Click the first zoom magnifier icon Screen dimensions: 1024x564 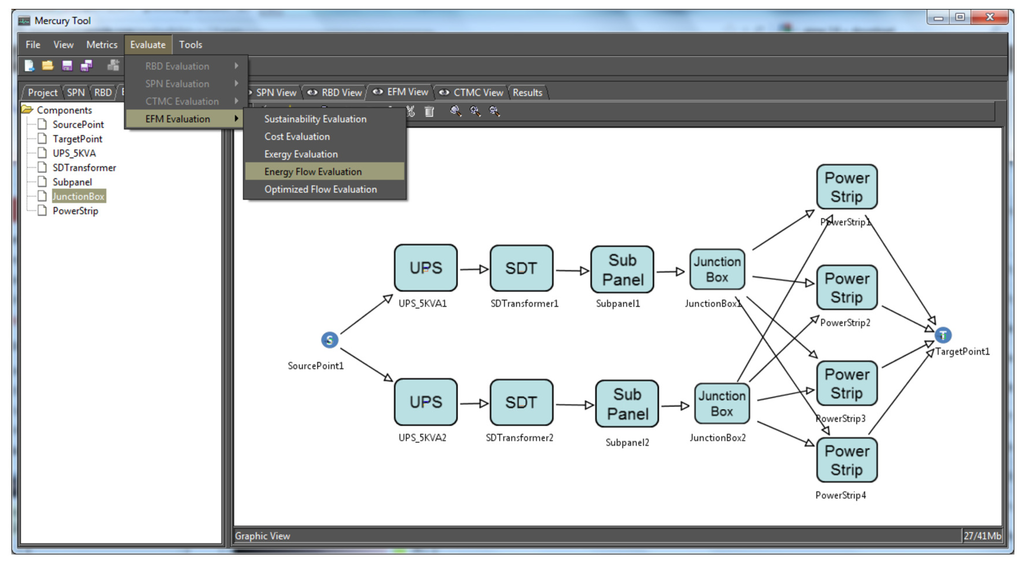[x=455, y=111]
